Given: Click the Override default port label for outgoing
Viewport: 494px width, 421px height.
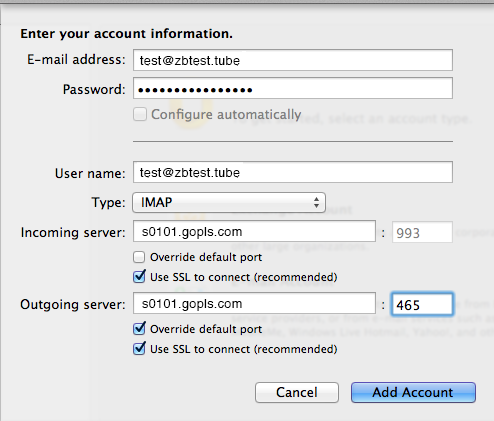Looking at the screenshot, I should (206, 329).
